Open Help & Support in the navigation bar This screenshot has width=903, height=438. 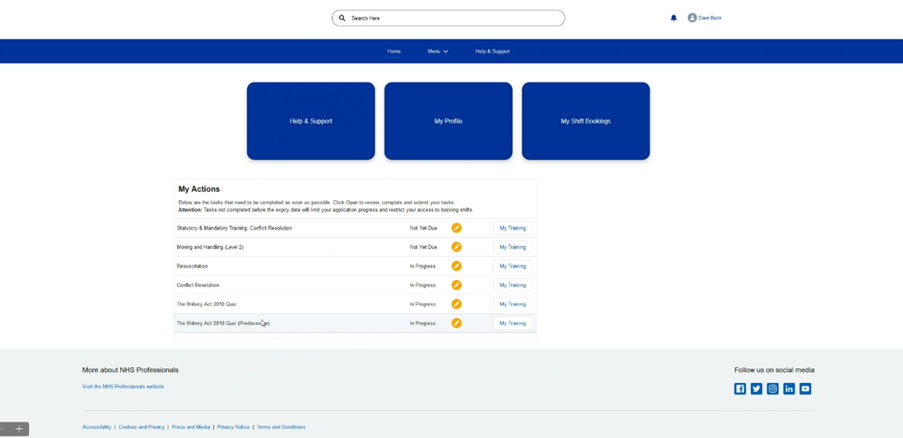point(492,51)
